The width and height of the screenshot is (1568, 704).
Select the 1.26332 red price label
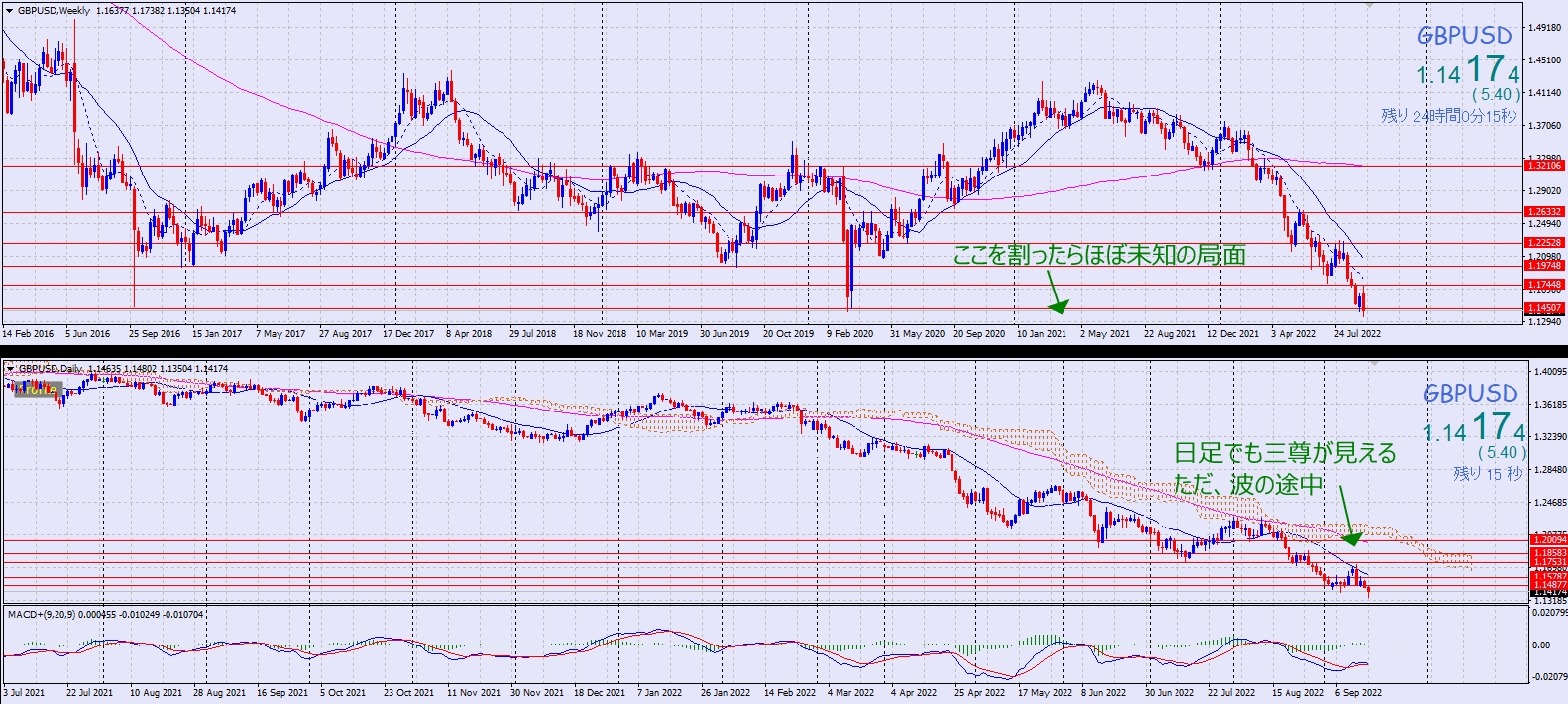(1544, 212)
